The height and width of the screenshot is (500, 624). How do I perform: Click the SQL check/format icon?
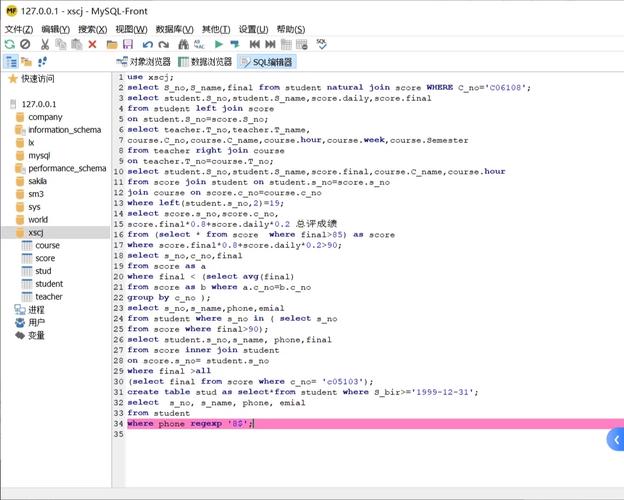pyautogui.click(x=322, y=44)
